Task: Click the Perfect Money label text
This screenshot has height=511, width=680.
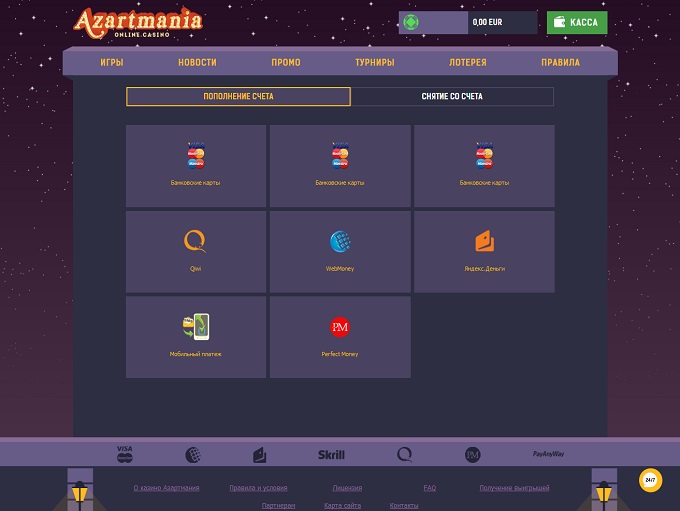Action: coord(340,354)
